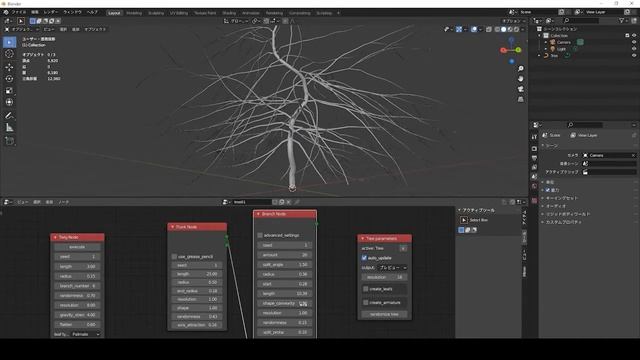The image size is (640, 360).
Task: Select the Add Cube tool
Action: point(9,141)
